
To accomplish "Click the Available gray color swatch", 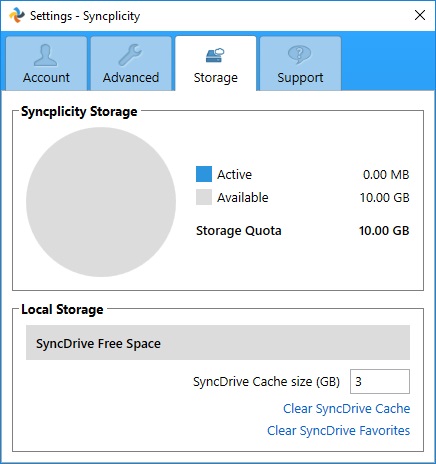I will (x=204, y=197).
